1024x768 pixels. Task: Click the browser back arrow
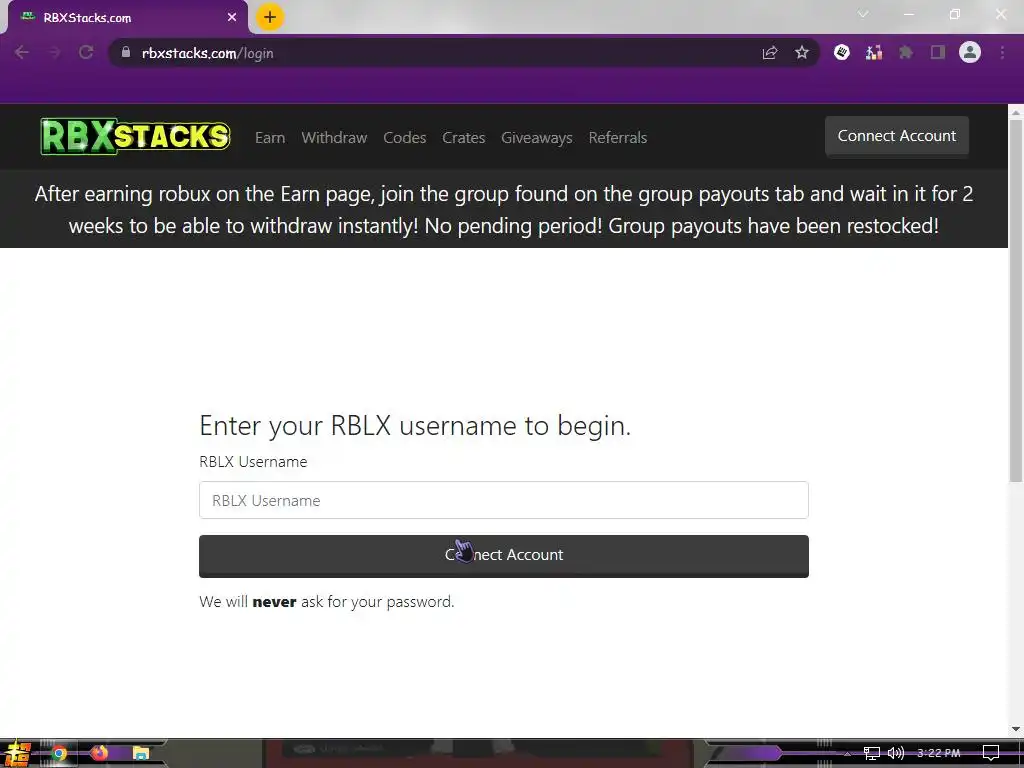22,52
